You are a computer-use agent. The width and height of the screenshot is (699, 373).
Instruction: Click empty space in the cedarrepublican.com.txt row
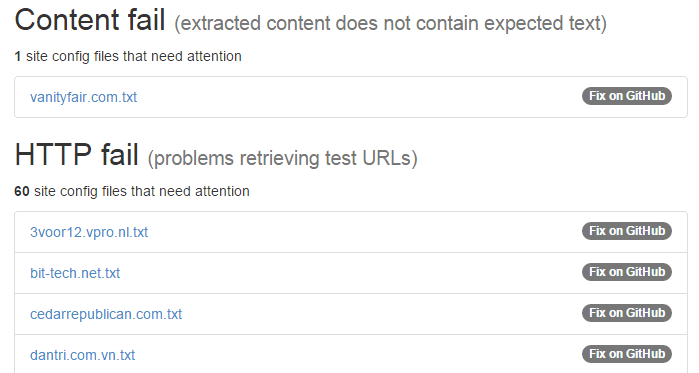[379, 314]
